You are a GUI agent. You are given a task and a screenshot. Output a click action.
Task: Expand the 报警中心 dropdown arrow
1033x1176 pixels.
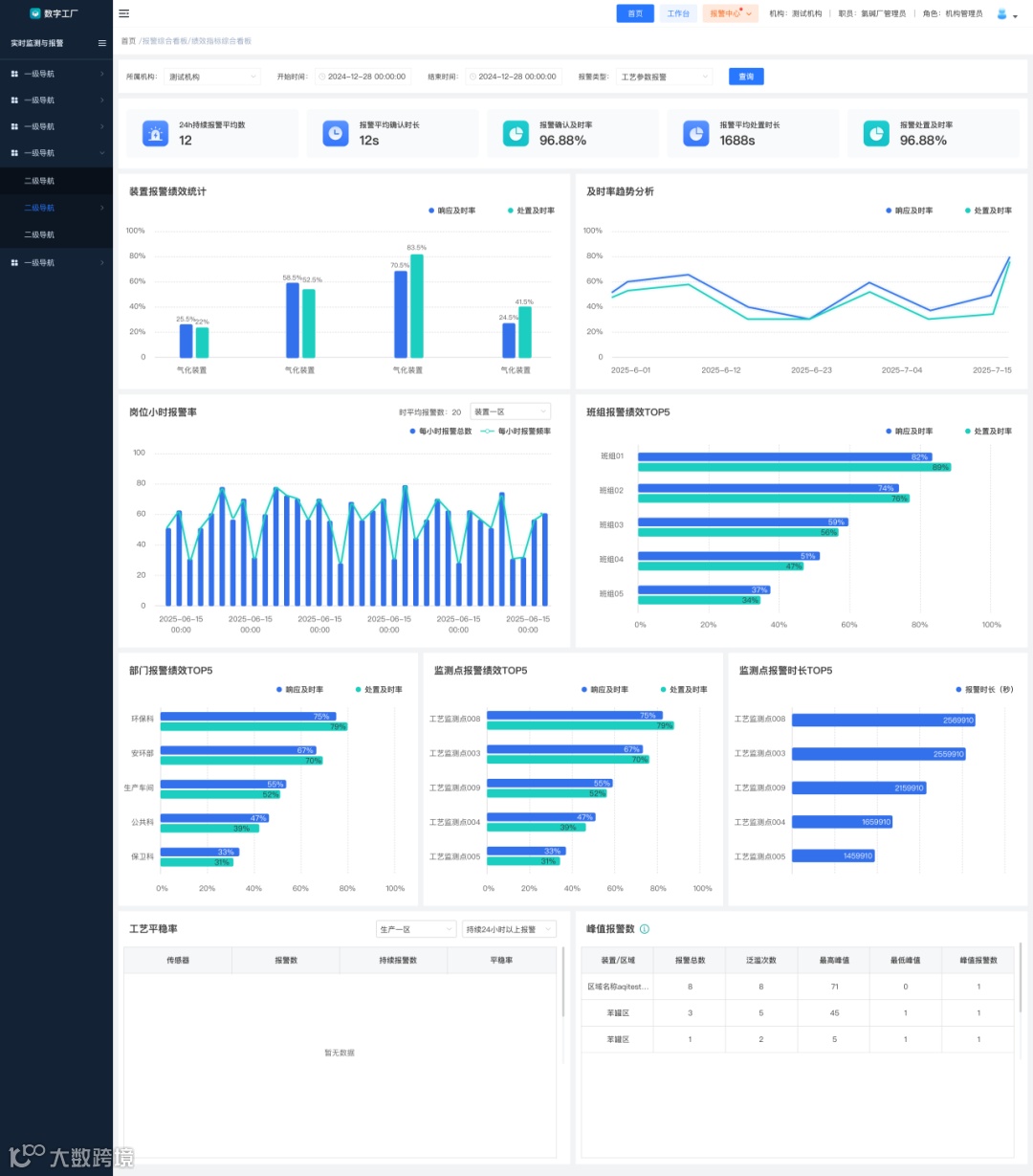click(749, 14)
